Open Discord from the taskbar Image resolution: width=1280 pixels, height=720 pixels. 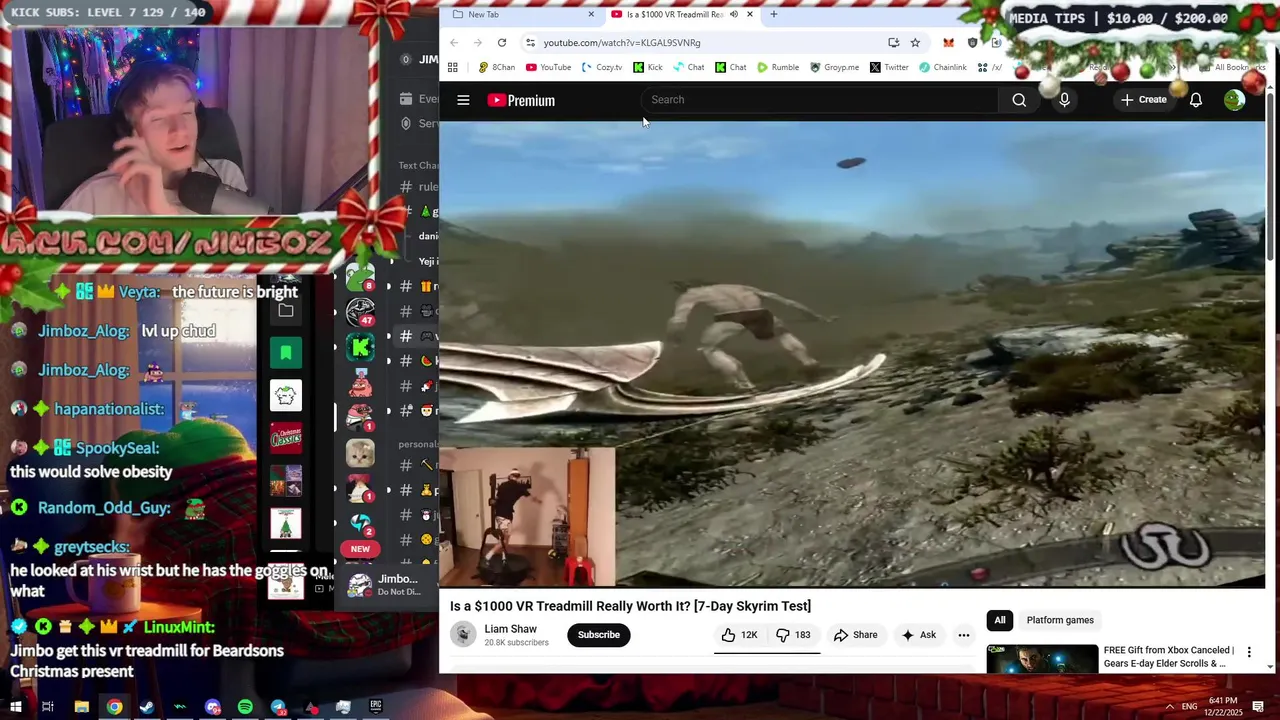212,707
